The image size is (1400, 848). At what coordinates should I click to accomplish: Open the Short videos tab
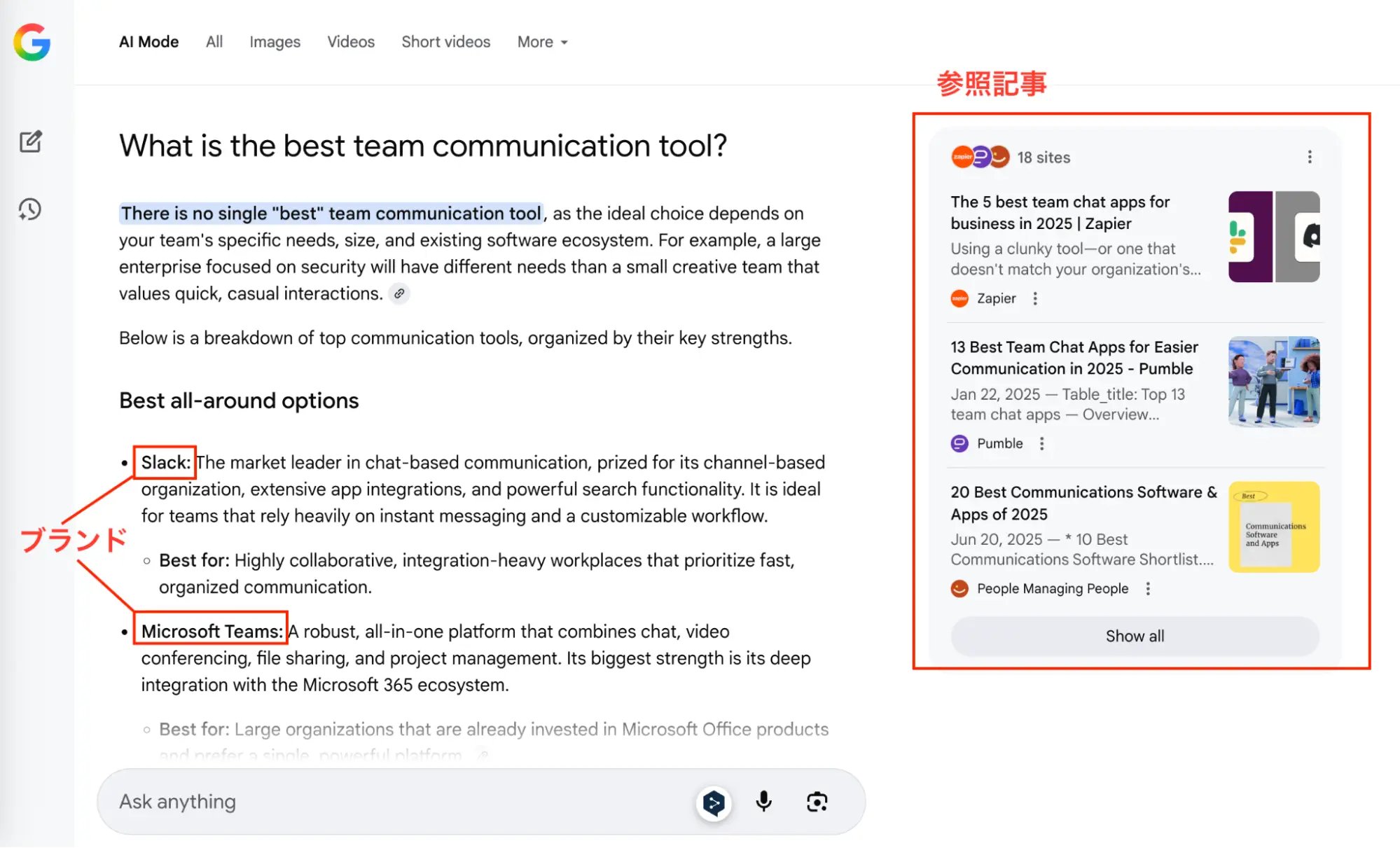tap(446, 42)
